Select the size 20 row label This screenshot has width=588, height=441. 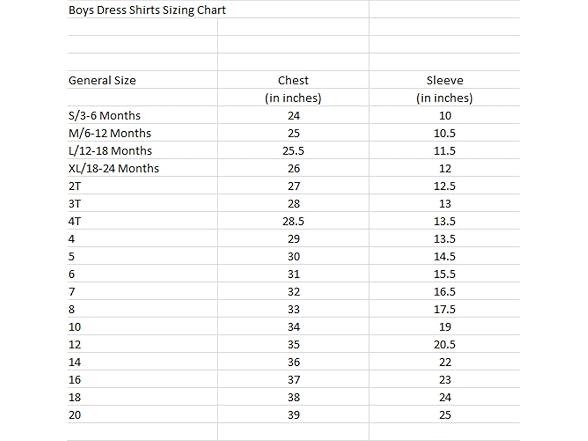coord(74,415)
